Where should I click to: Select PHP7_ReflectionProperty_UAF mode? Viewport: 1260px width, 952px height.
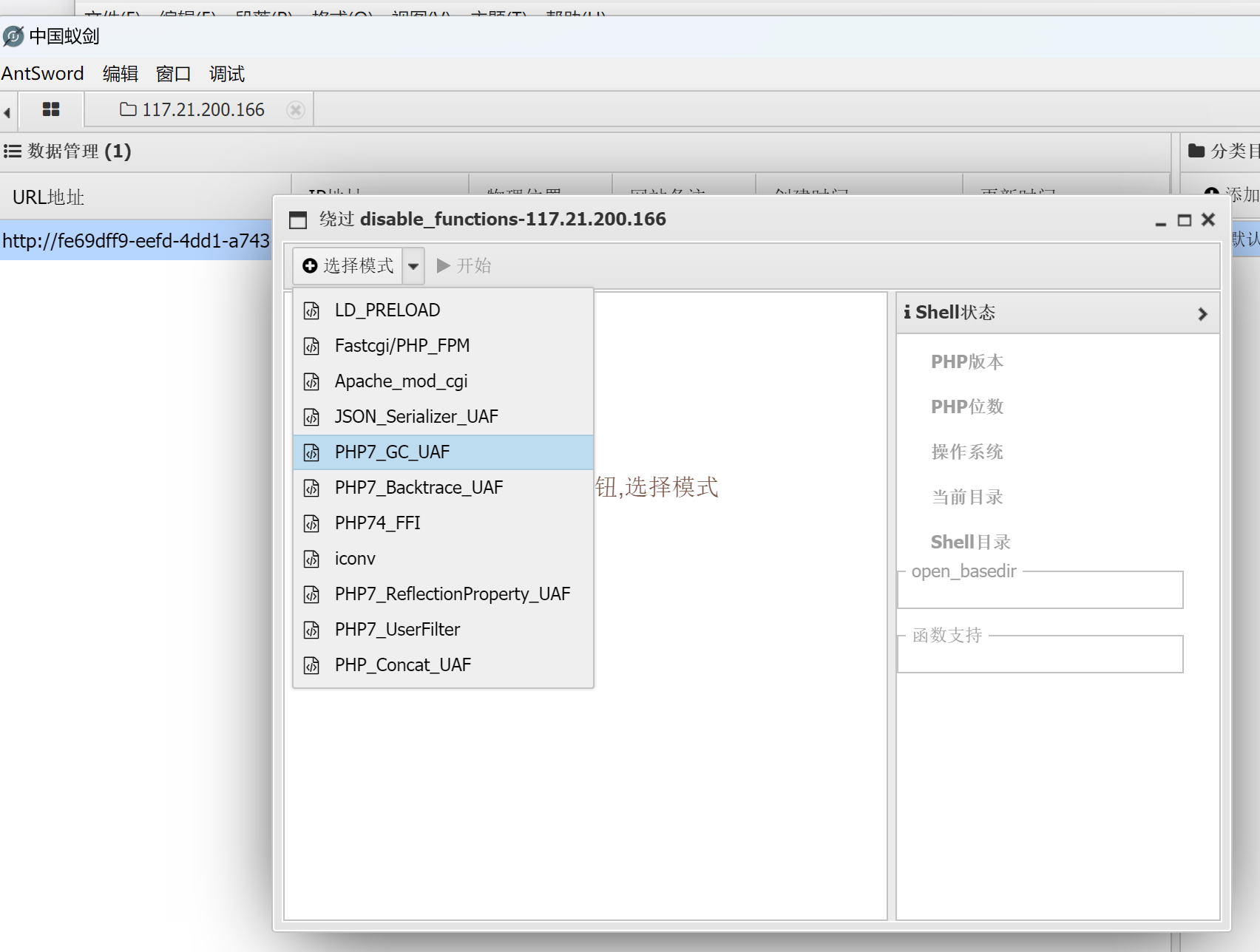443,594
